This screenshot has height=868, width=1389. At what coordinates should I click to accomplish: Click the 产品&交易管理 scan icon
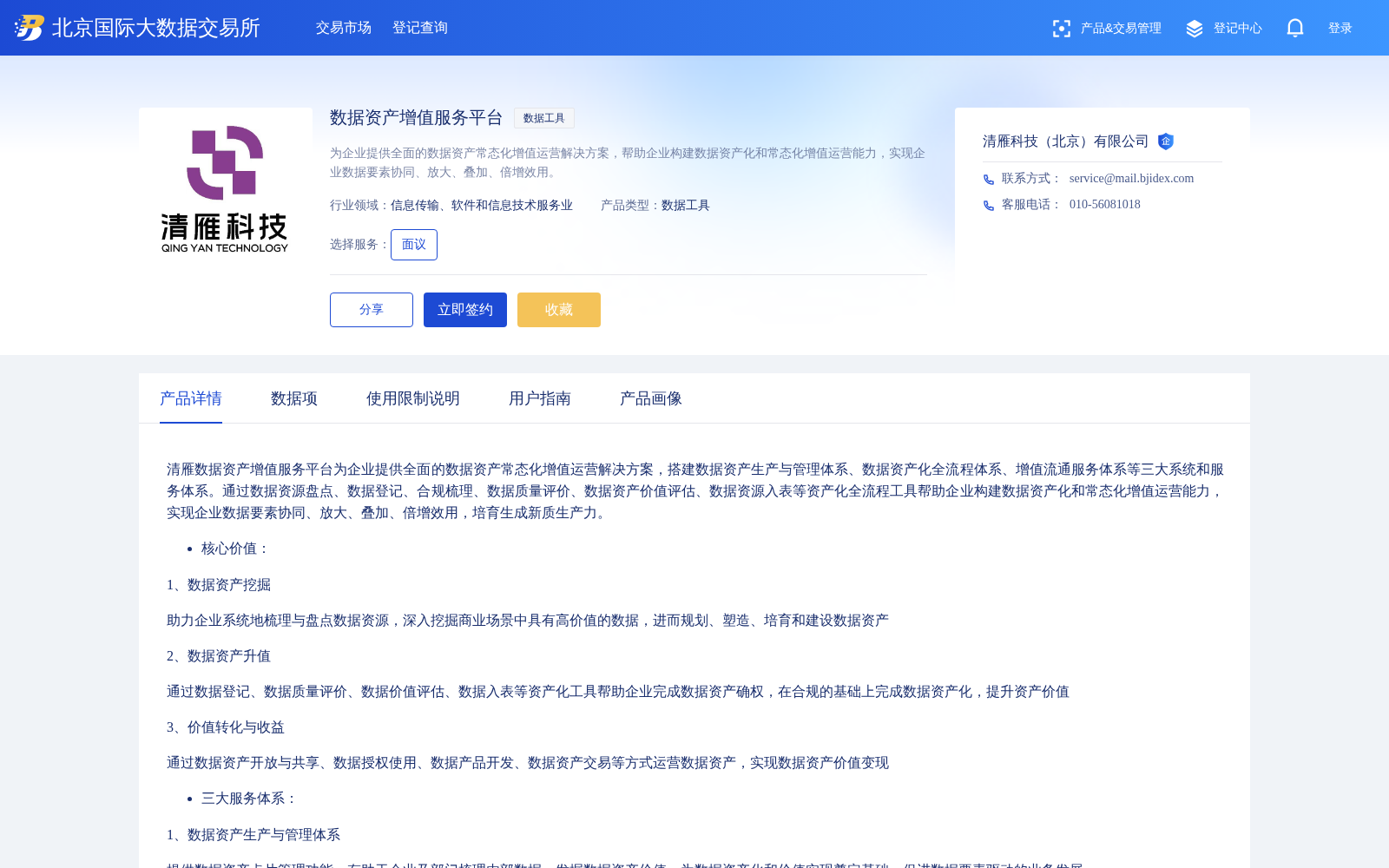tap(1061, 29)
